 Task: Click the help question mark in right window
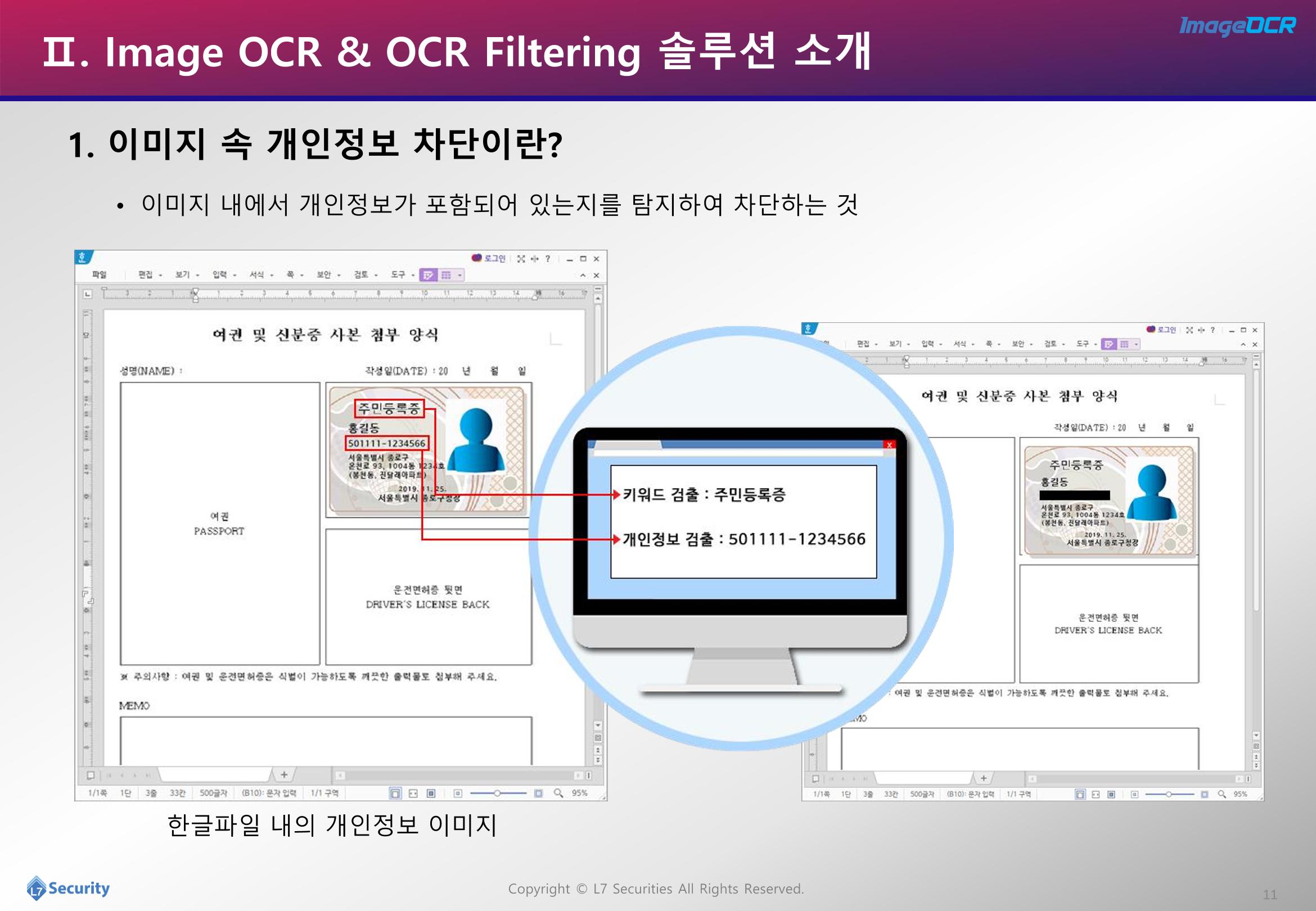point(1213,330)
